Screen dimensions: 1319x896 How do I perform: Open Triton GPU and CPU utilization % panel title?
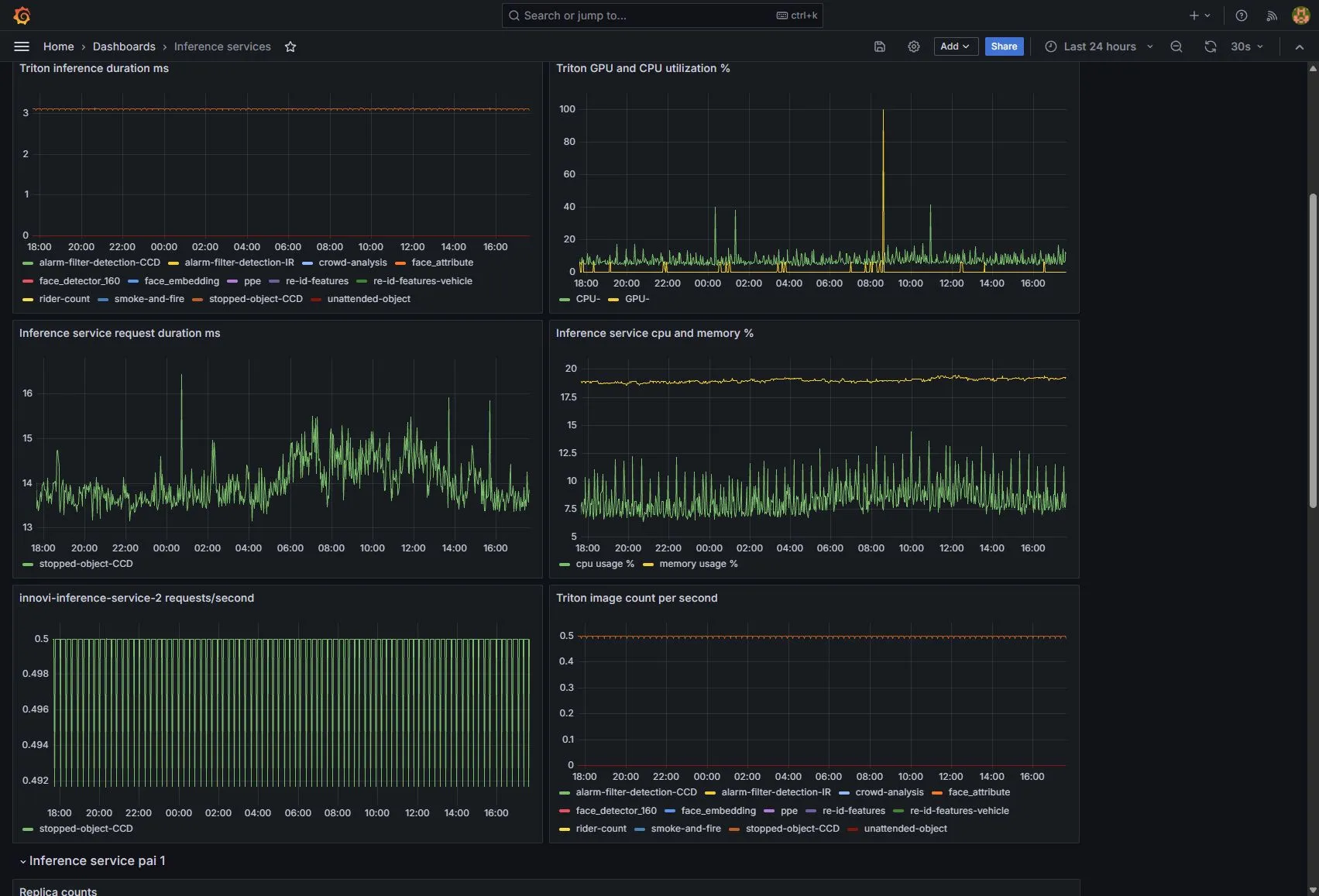643,68
